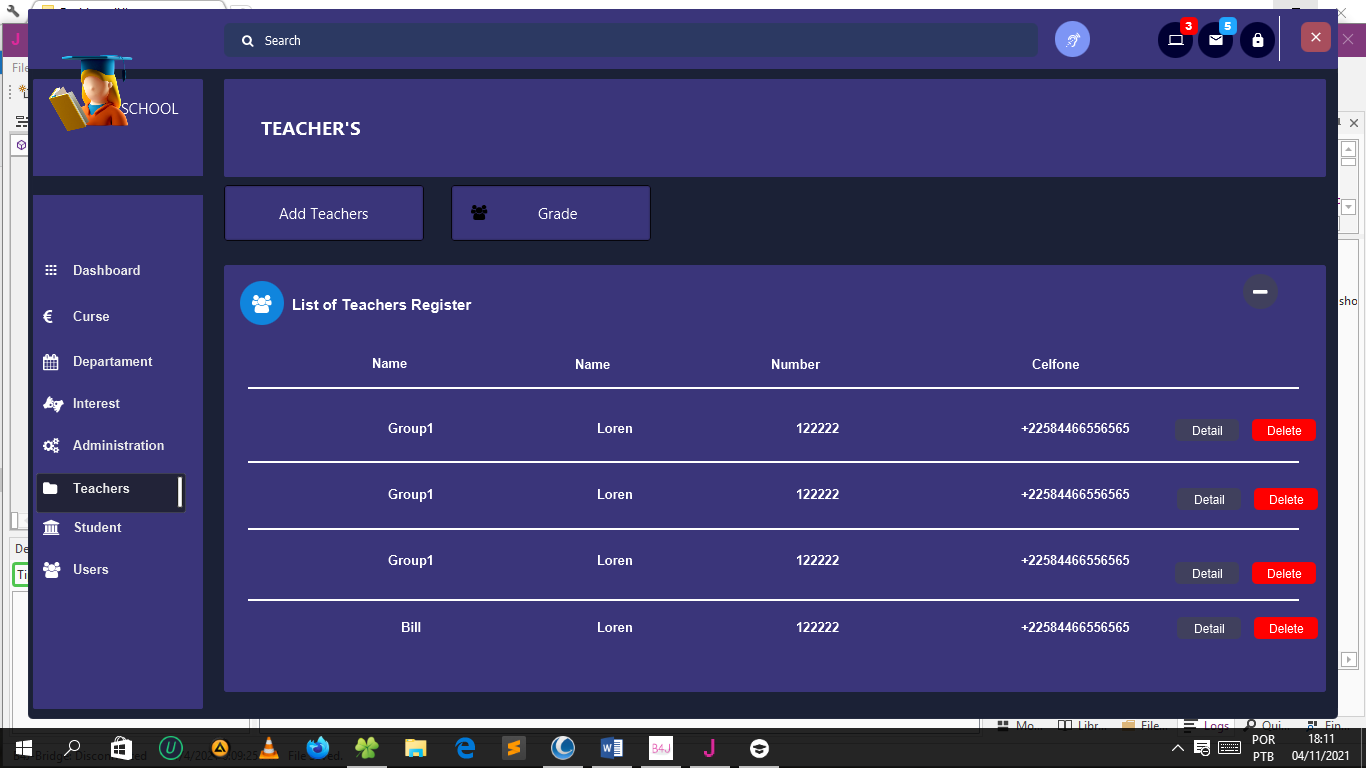Click the blue teachers group icon beside list title
This screenshot has height=768, width=1366.
point(262,303)
